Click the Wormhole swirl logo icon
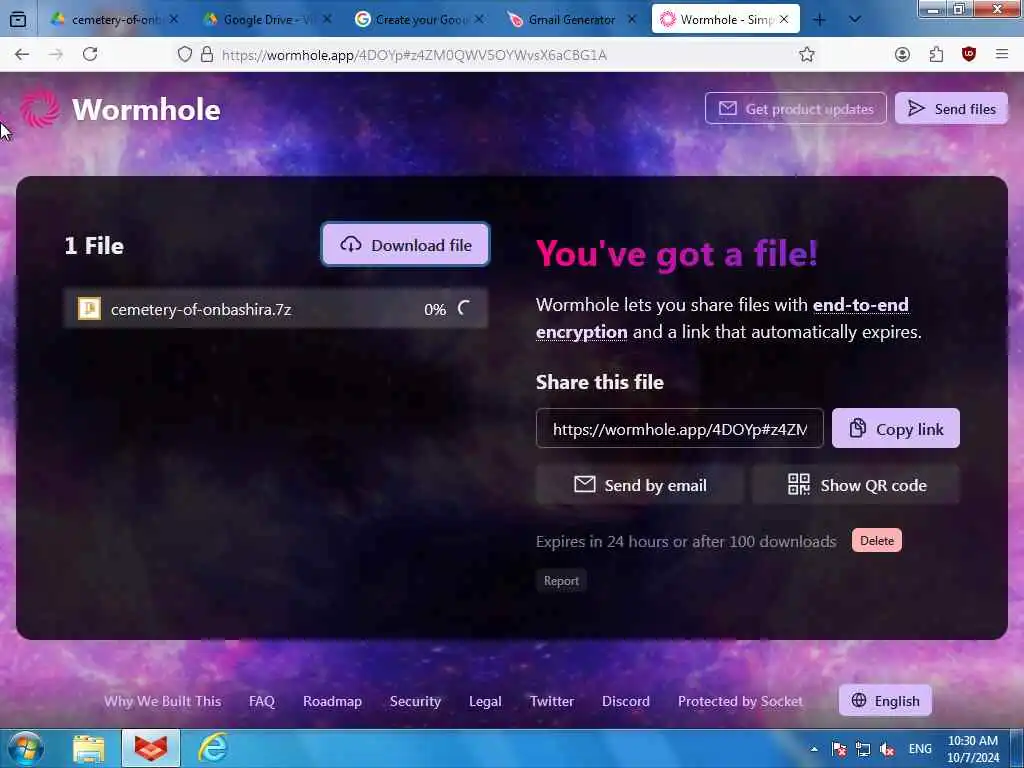 pyautogui.click(x=39, y=108)
